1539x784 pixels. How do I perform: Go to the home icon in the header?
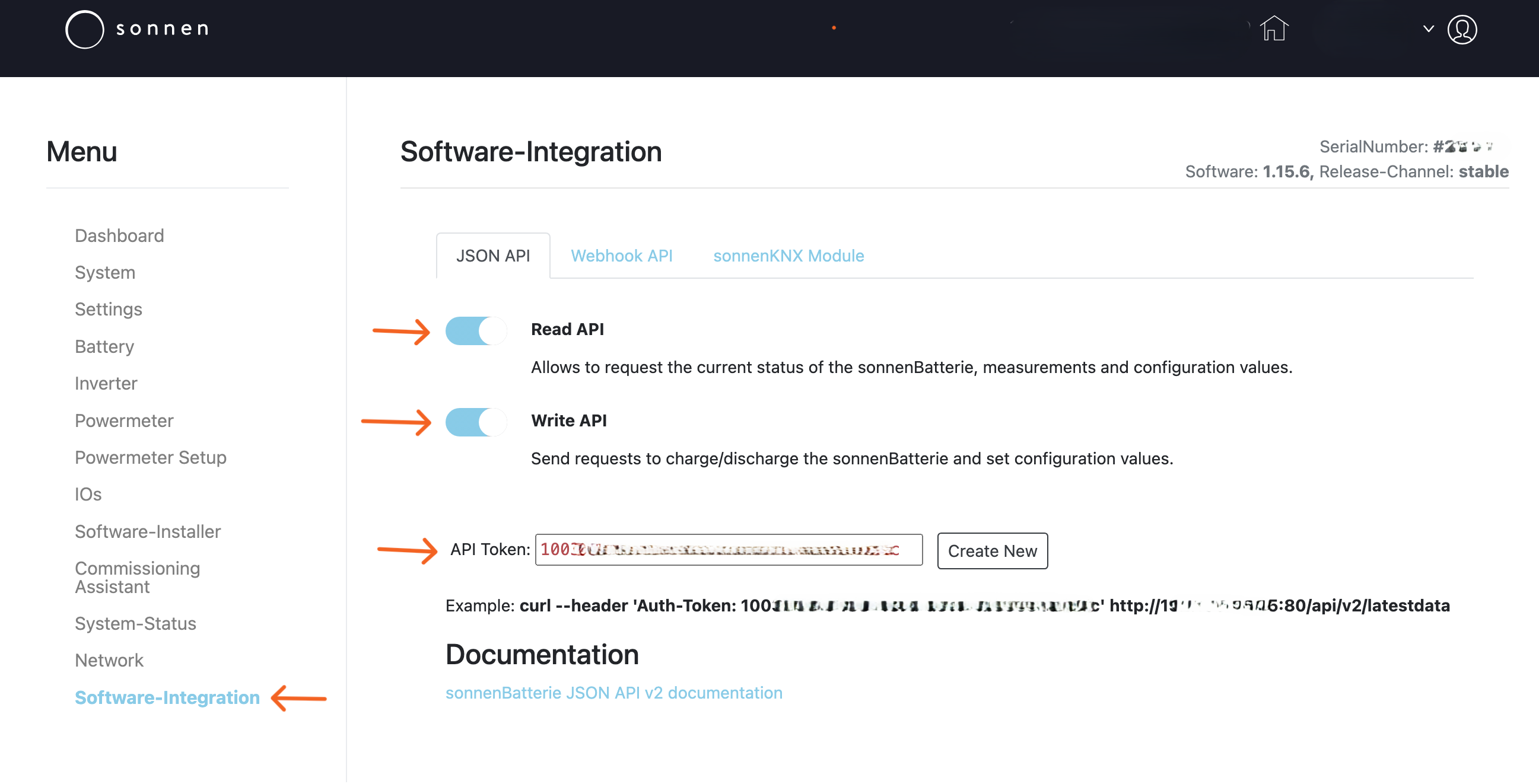(x=1273, y=28)
